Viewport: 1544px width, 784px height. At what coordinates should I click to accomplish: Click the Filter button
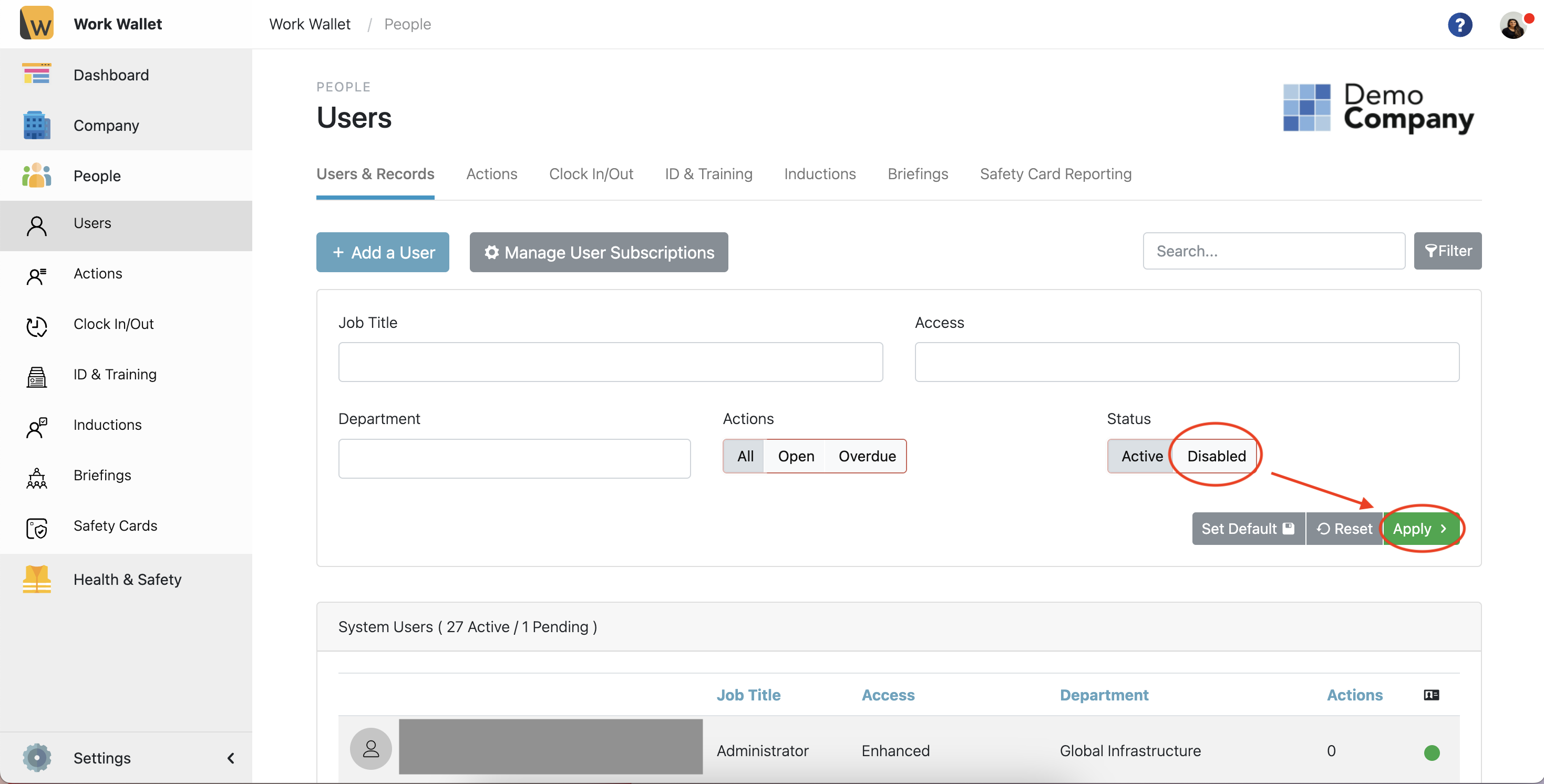(x=1447, y=251)
